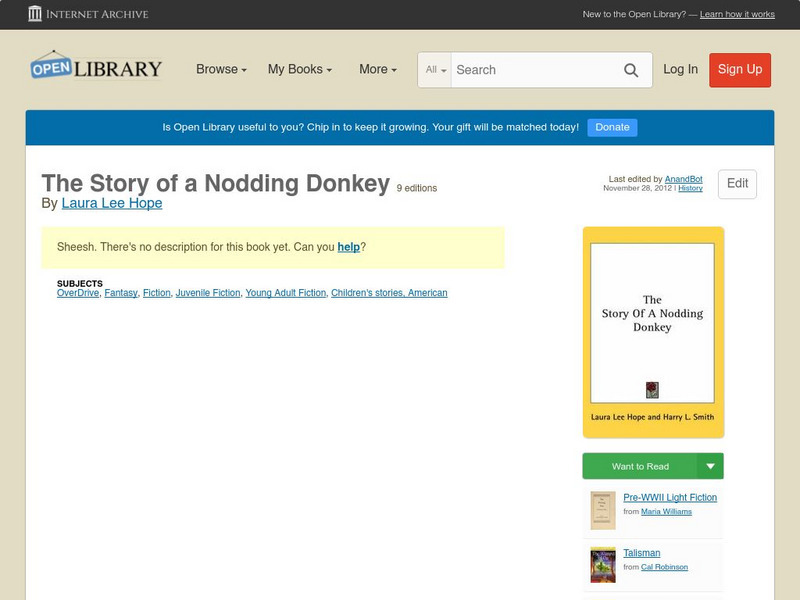Open the My Books menu
Image resolution: width=800 pixels, height=600 pixels.
[299, 69]
